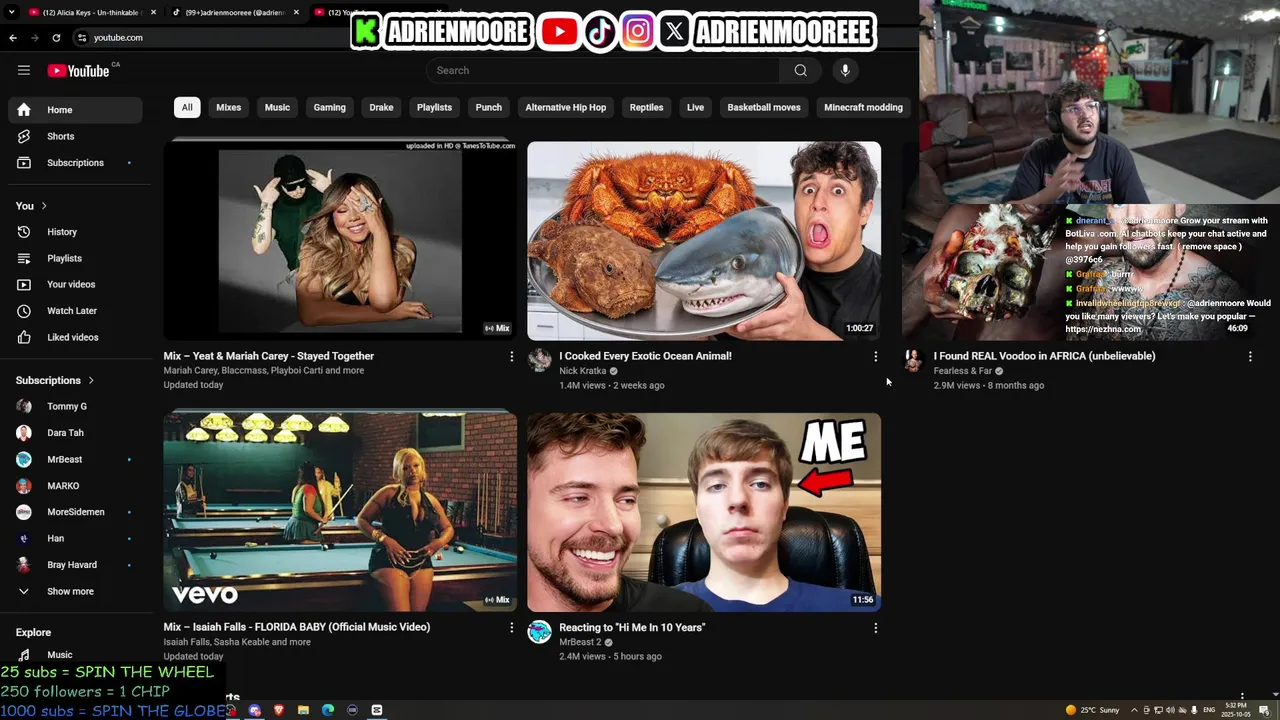Click Fearless & Far channel avatar
Screen dimensions: 1280x720
click(x=913, y=360)
